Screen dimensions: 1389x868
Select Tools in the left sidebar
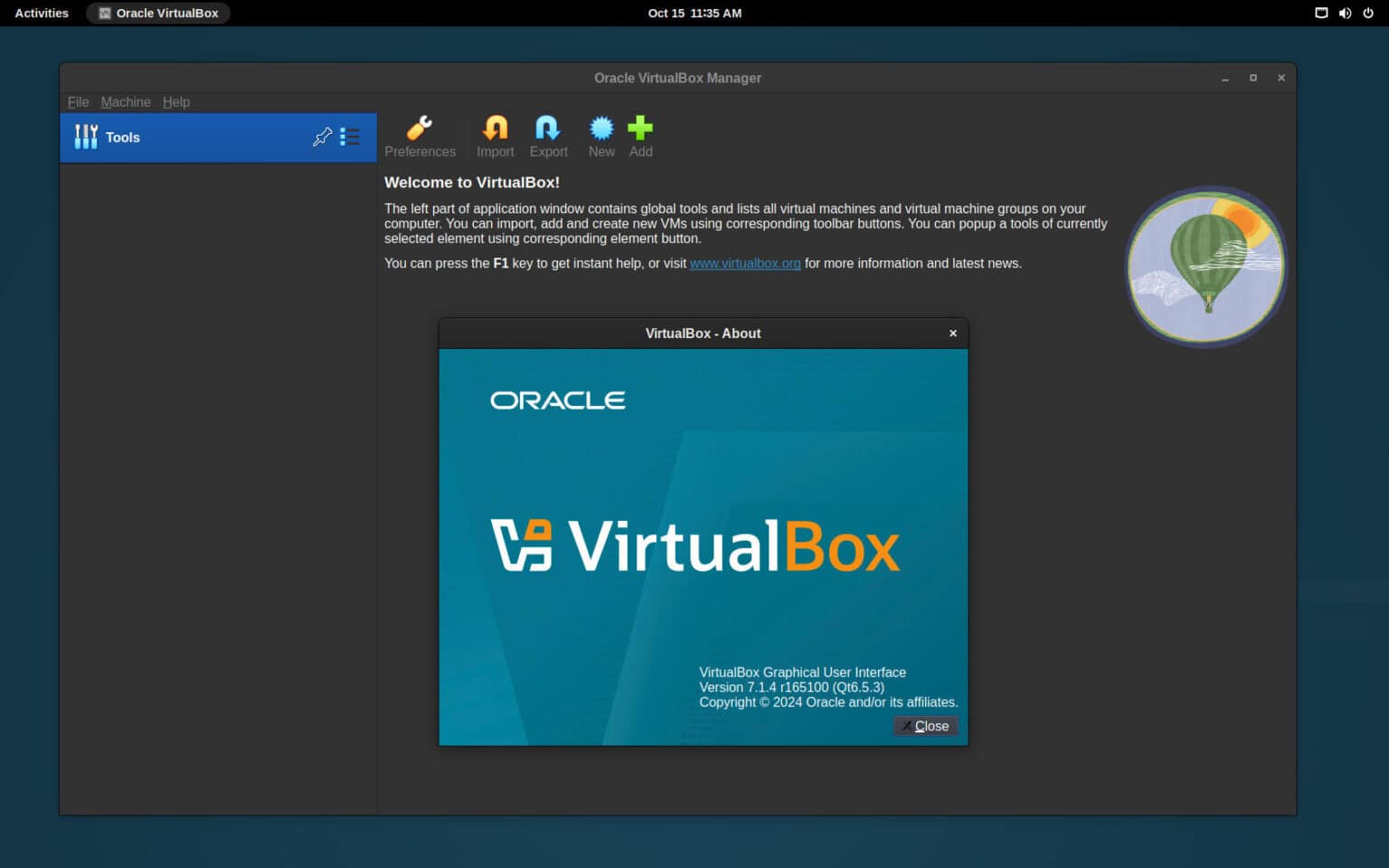point(121,137)
